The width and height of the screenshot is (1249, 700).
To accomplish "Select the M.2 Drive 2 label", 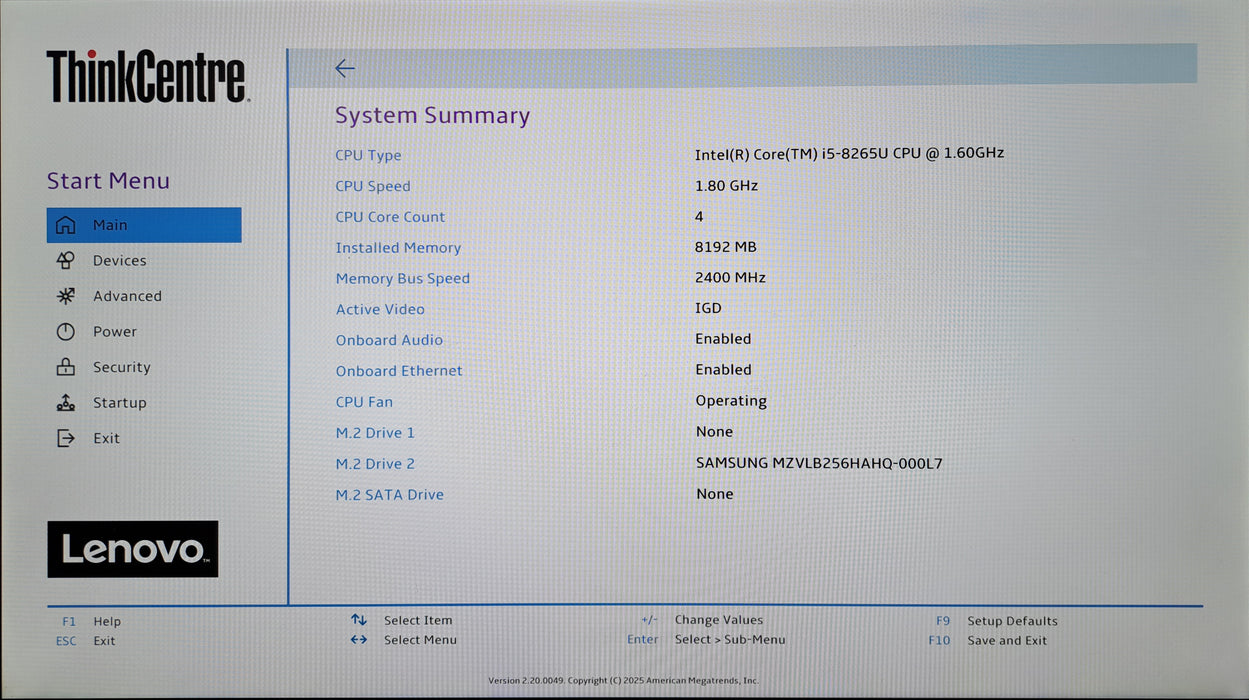I will tap(375, 464).
